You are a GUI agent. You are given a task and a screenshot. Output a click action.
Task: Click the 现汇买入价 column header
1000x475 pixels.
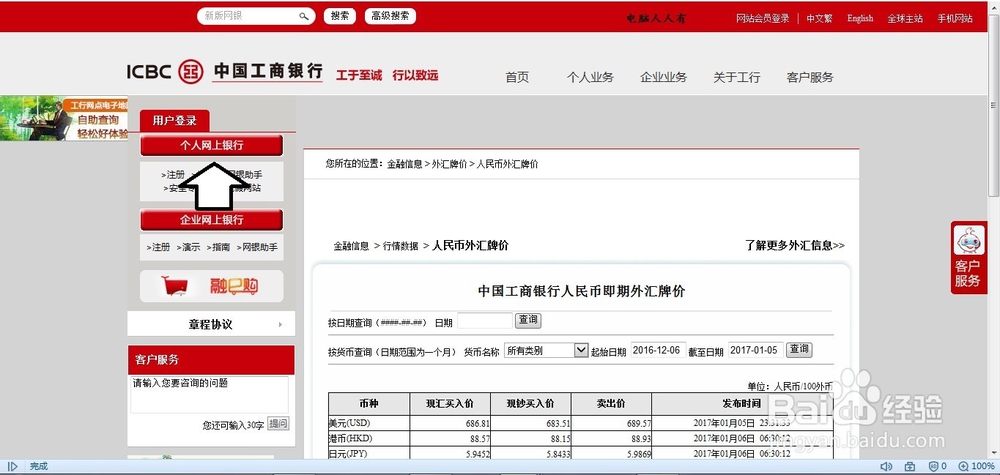(450, 404)
